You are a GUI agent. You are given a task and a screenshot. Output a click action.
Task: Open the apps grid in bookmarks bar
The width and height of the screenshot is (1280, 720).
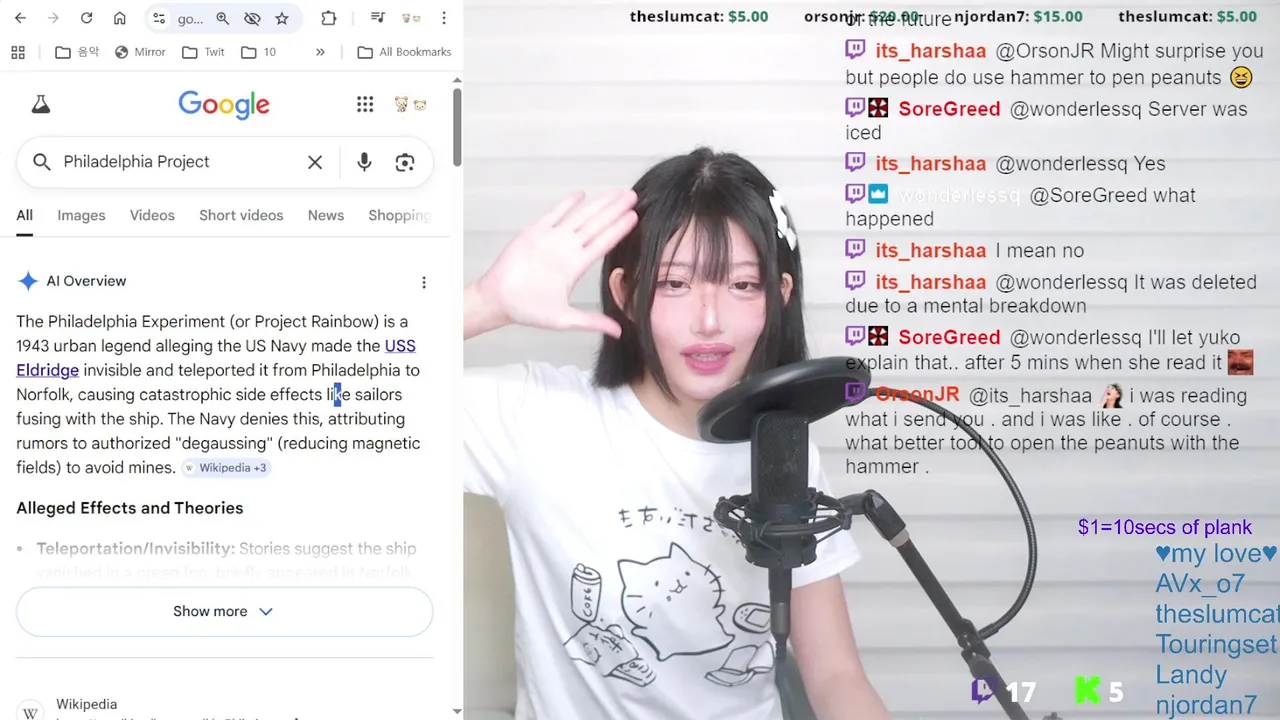point(18,52)
